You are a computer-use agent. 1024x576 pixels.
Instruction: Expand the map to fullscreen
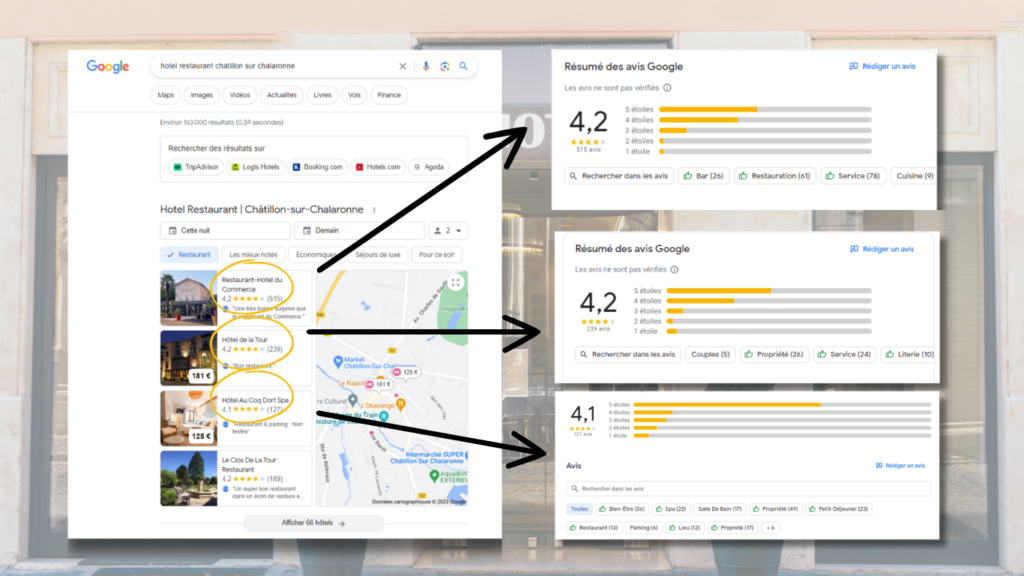(456, 283)
